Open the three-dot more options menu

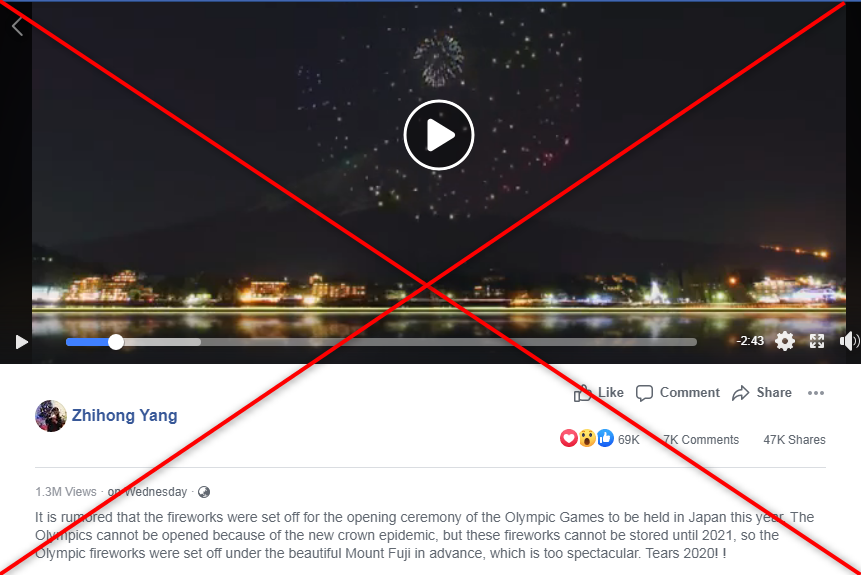pos(816,393)
